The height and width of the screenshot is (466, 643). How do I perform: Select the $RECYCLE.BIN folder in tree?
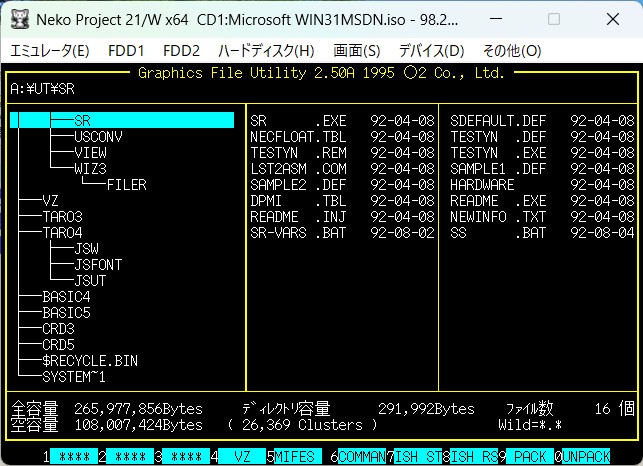pyautogui.click(x=90, y=360)
